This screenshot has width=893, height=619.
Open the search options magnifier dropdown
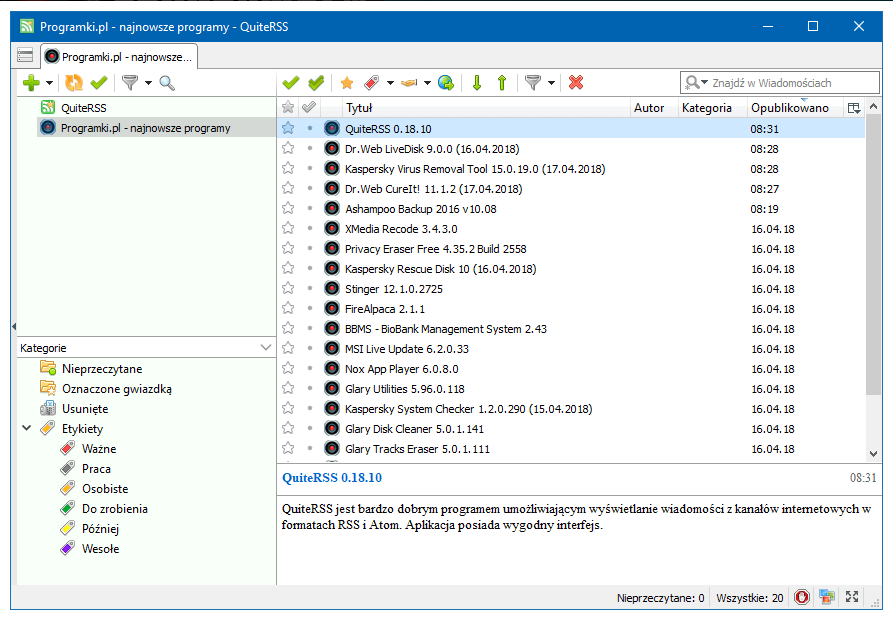(696, 83)
